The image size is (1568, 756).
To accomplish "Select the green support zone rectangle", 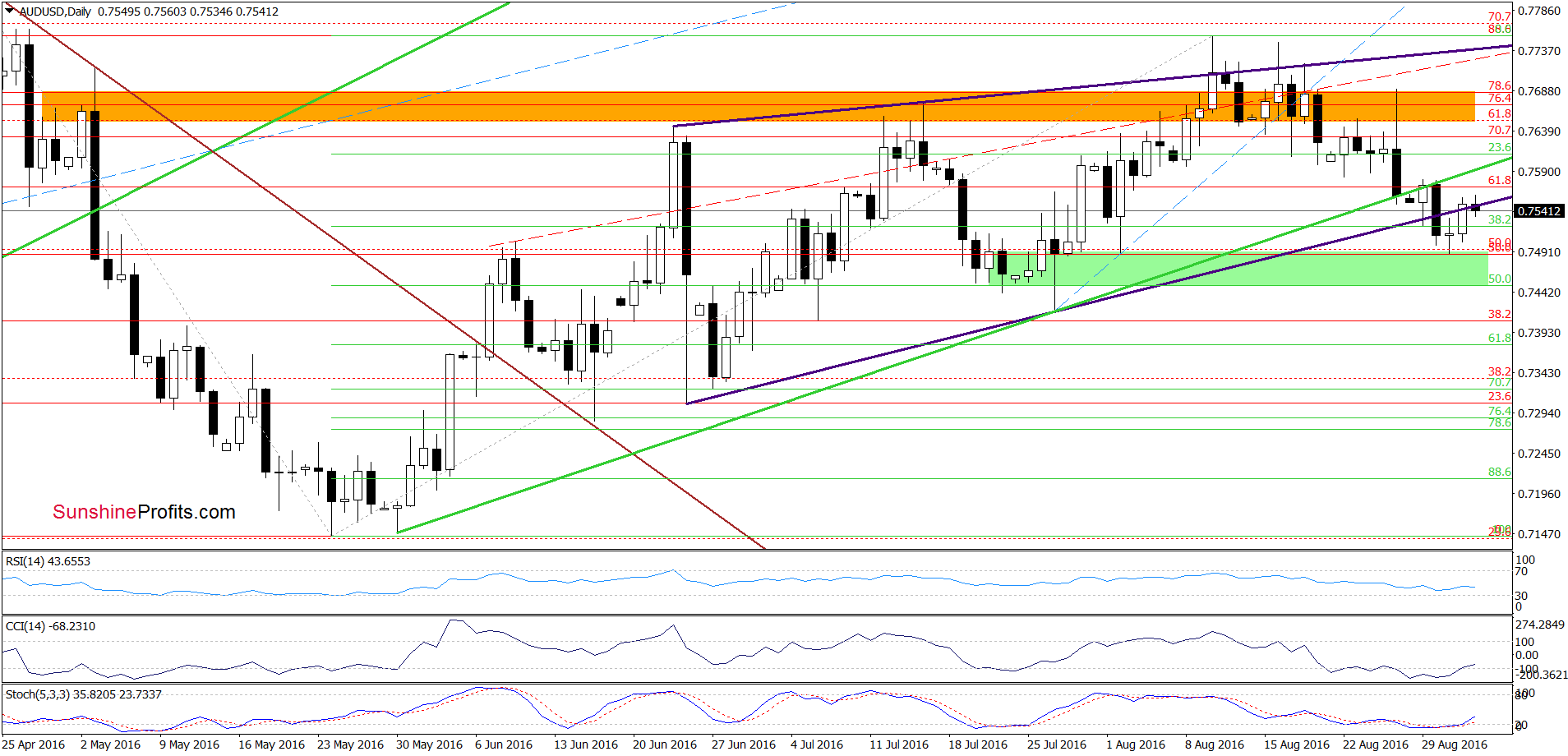I will tap(1239, 269).
